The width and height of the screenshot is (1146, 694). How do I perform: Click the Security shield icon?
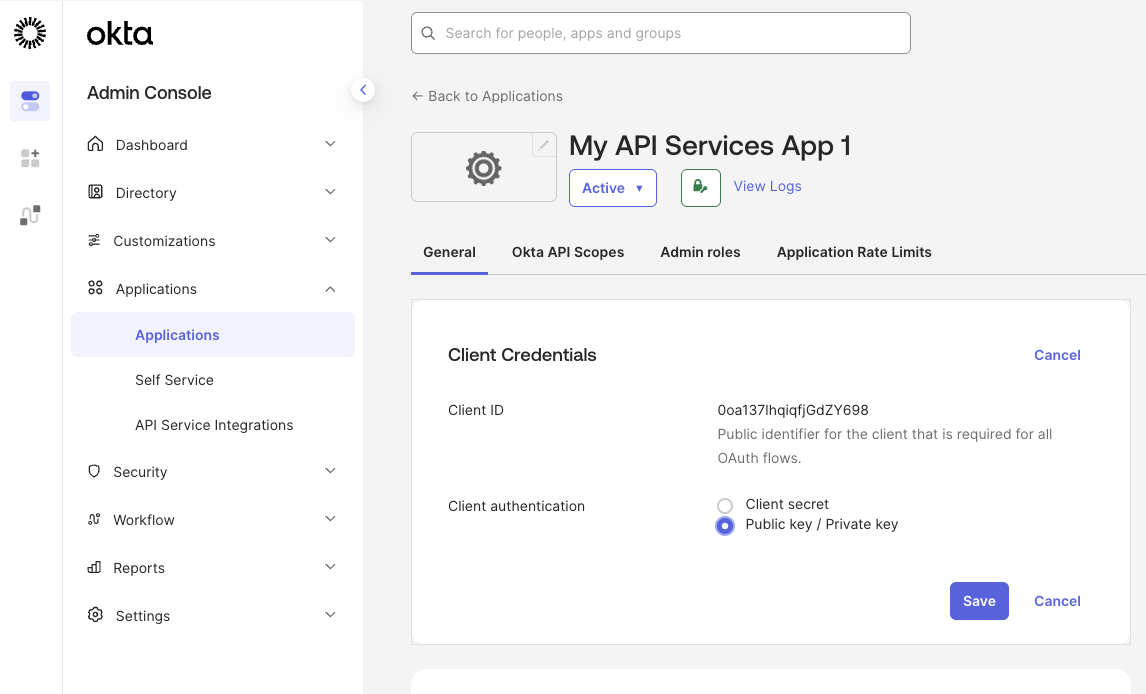[94, 471]
